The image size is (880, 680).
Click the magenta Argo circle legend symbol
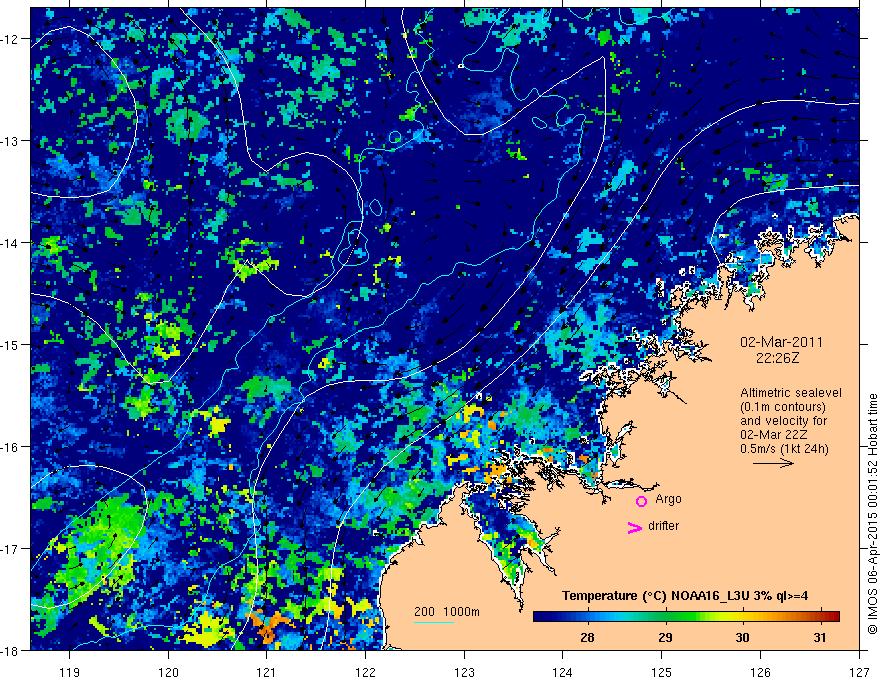[x=641, y=501]
